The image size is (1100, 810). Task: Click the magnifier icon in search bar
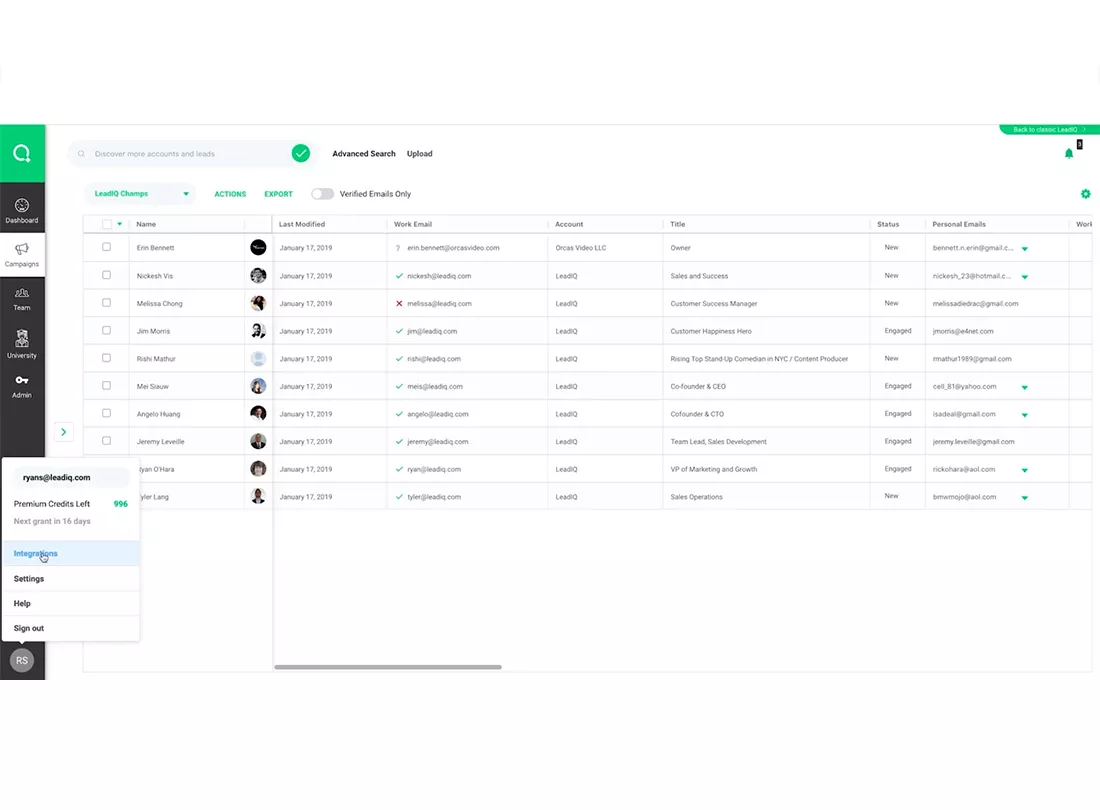tap(81, 154)
